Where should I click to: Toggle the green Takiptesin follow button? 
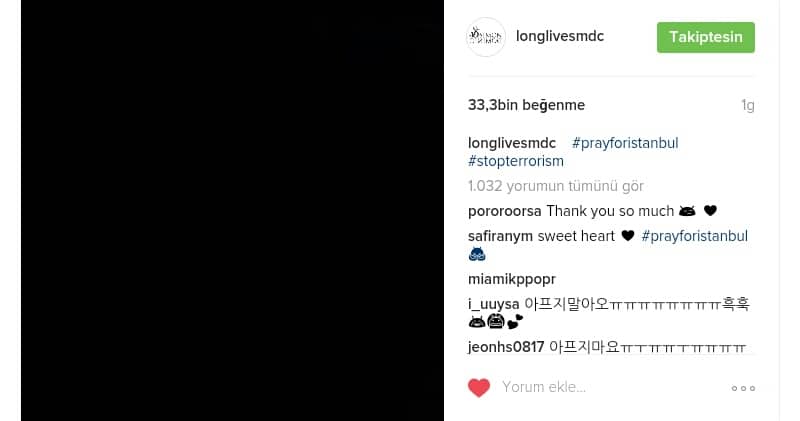coord(706,37)
